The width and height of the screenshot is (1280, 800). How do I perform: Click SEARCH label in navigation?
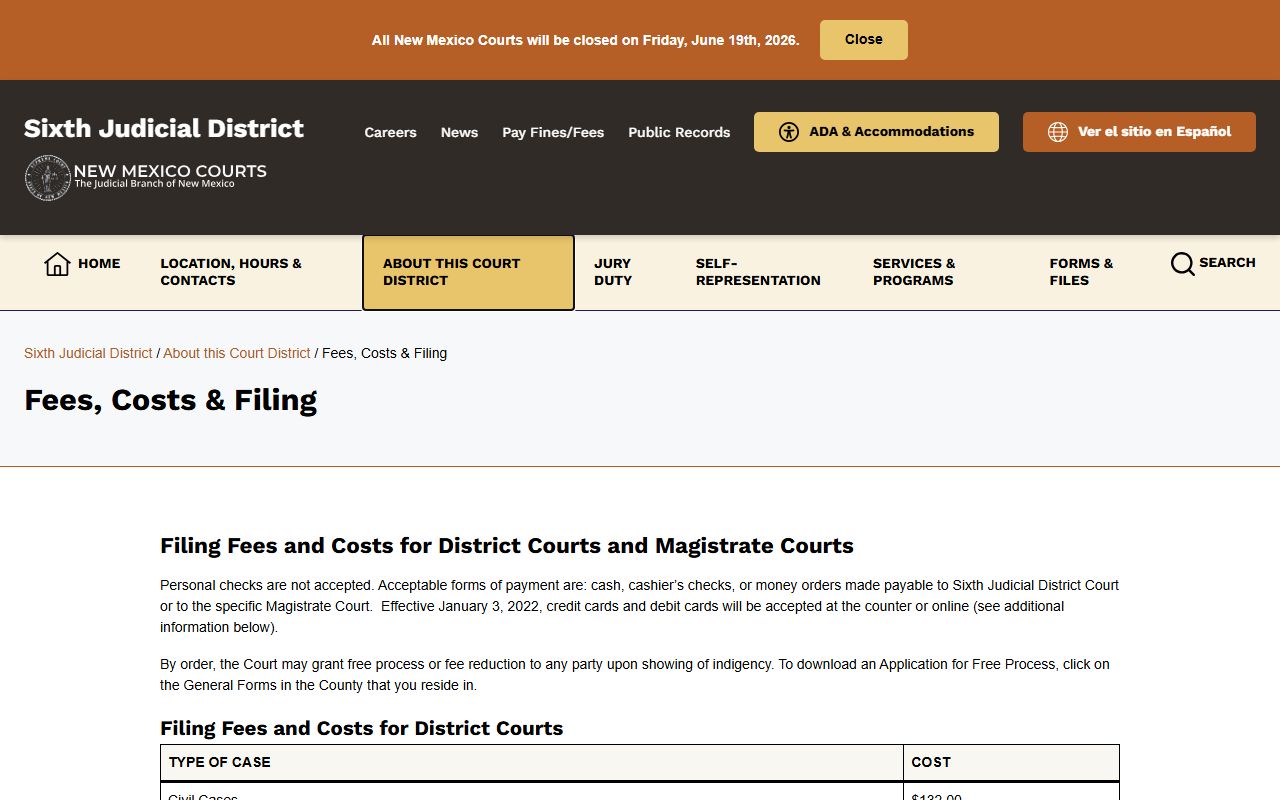pos(1227,263)
